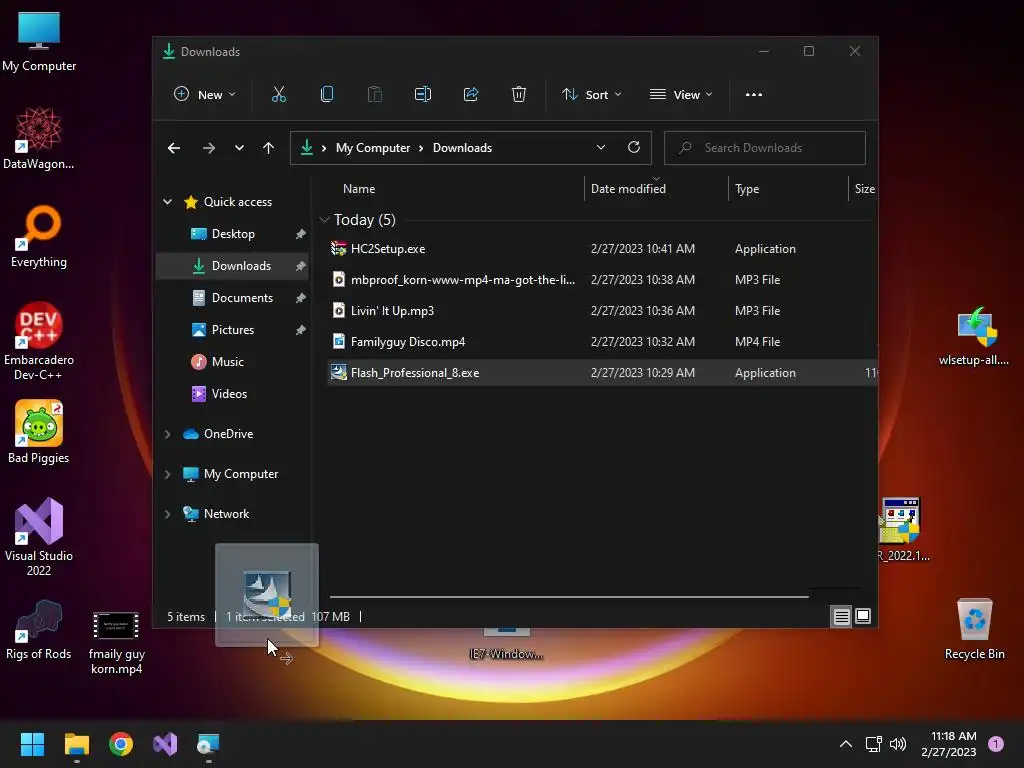The height and width of the screenshot is (768, 1024).
Task: Open the clock showing 11:18 AM
Action: click(949, 744)
